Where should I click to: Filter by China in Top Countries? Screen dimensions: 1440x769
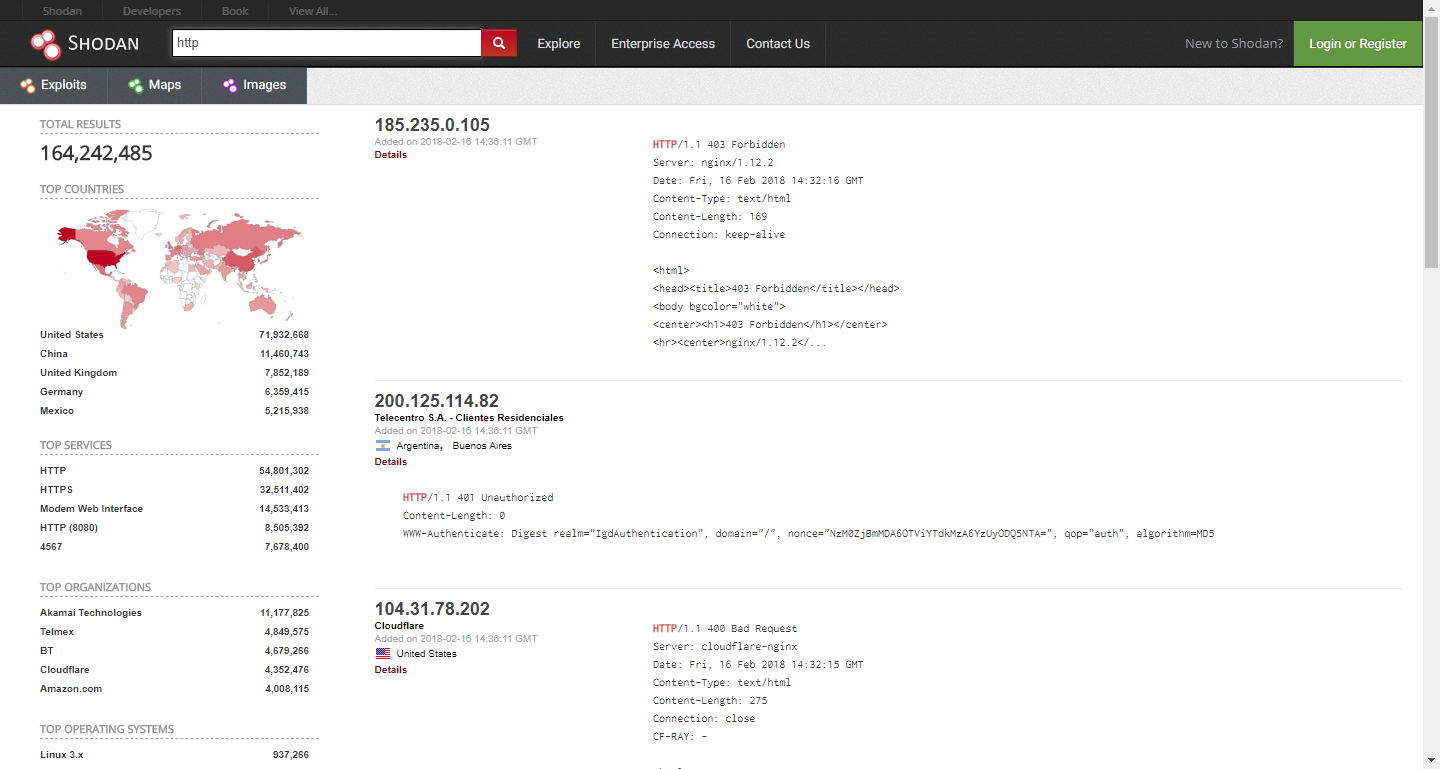[x=54, y=354]
